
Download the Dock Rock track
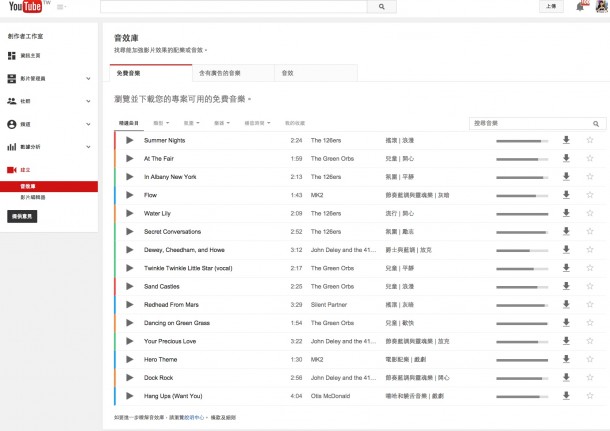point(566,377)
